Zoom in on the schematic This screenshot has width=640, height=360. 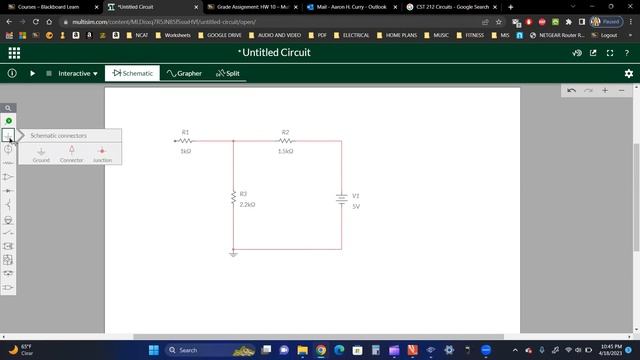click(x=605, y=90)
